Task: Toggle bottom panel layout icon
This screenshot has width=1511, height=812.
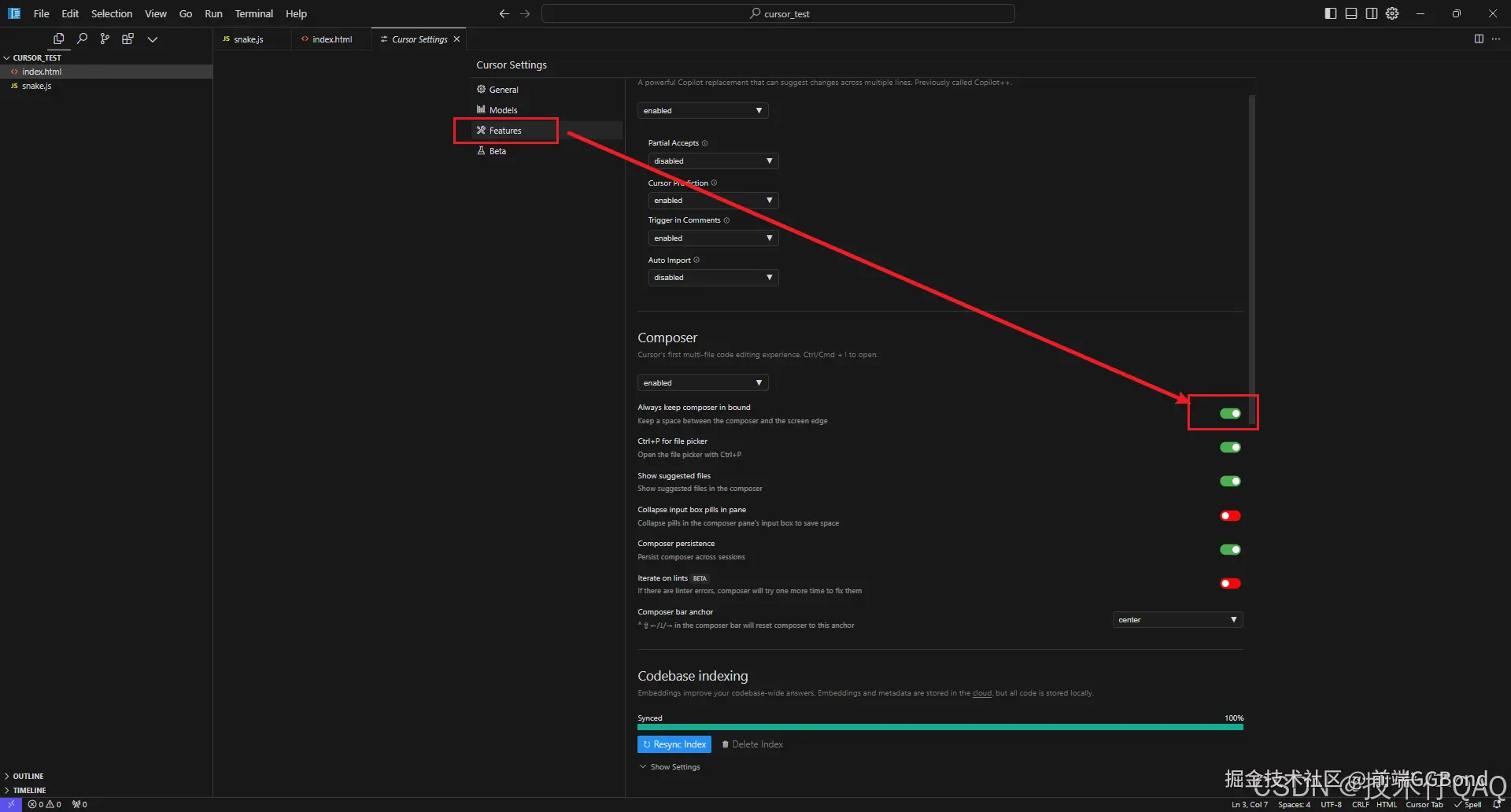Action: 1351,13
